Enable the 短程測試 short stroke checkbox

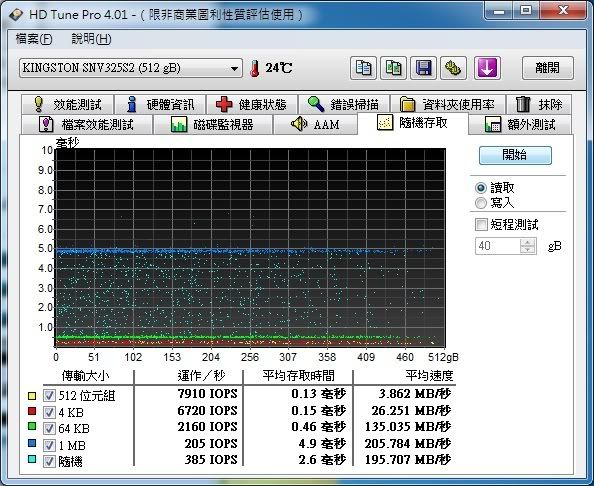[x=481, y=224]
